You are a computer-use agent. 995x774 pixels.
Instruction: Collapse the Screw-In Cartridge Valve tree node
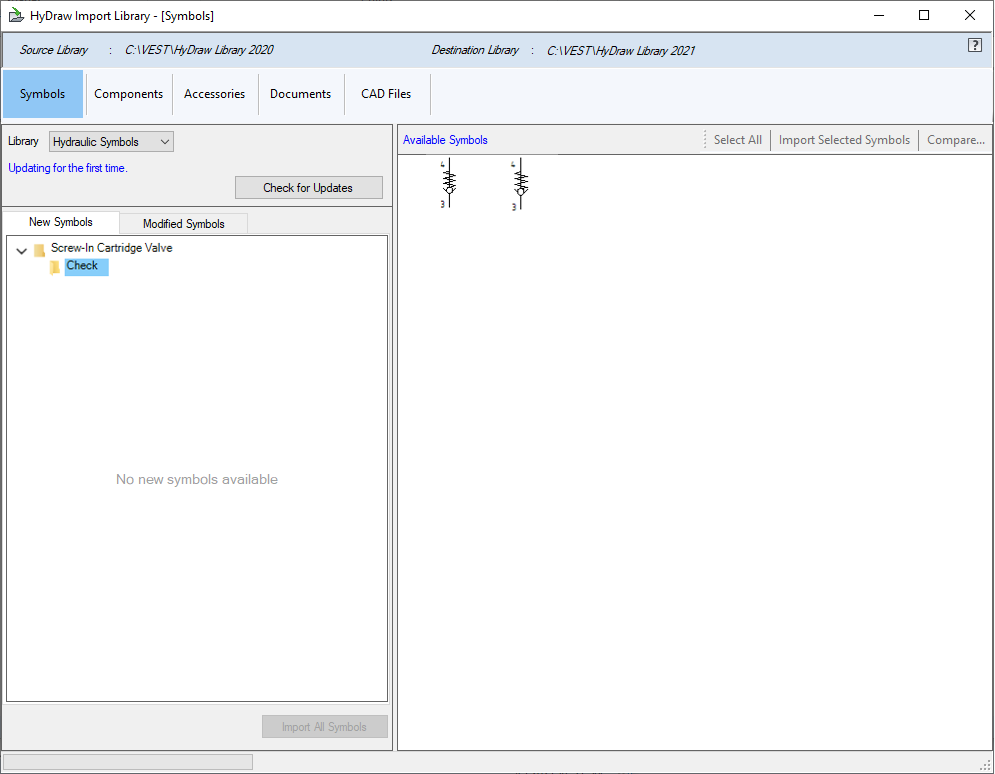coord(21,250)
